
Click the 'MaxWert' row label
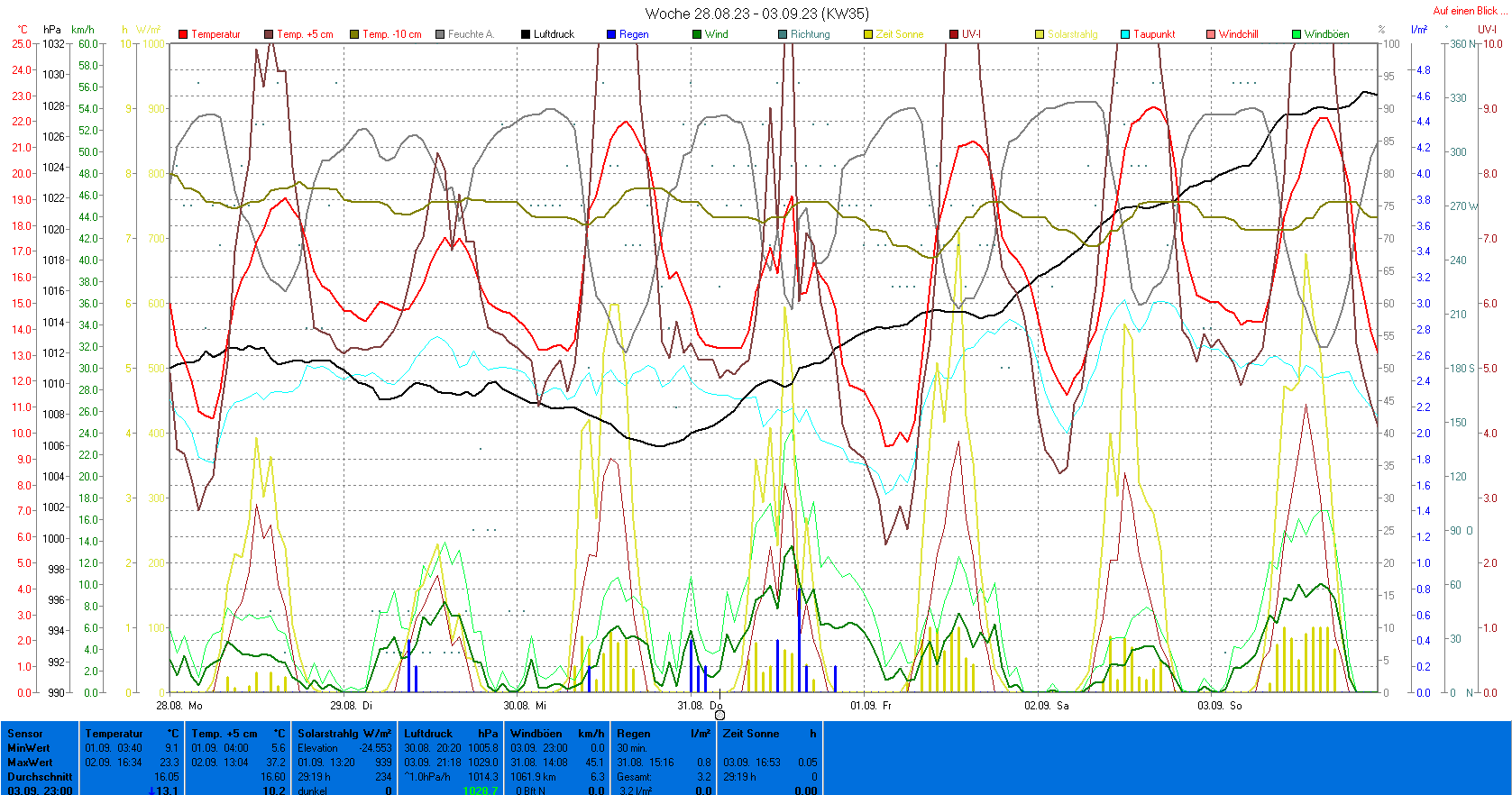[x=30, y=763]
